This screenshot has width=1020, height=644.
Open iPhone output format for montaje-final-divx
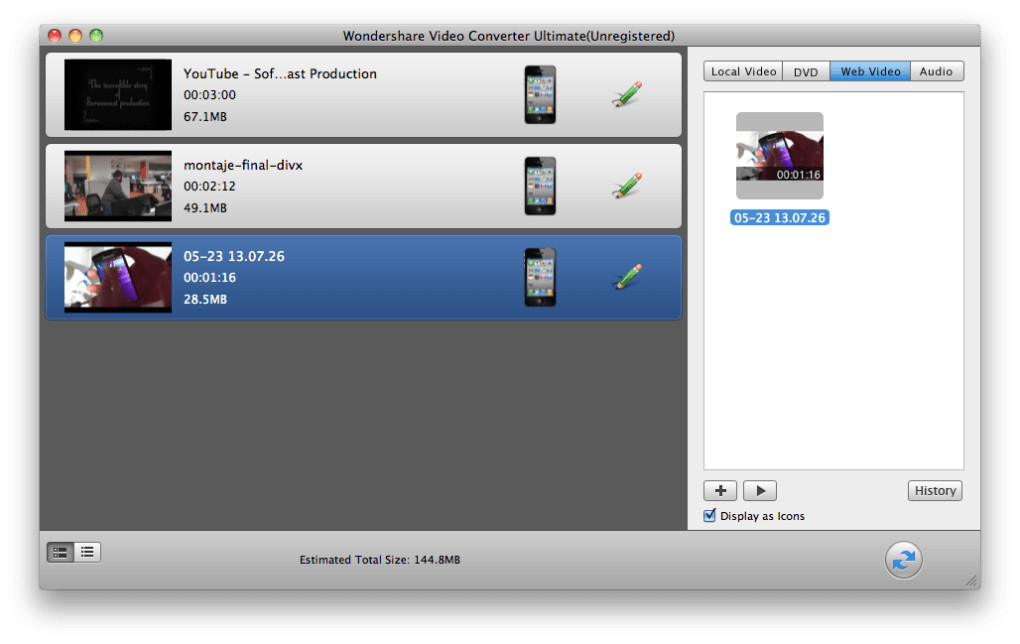(540, 185)
